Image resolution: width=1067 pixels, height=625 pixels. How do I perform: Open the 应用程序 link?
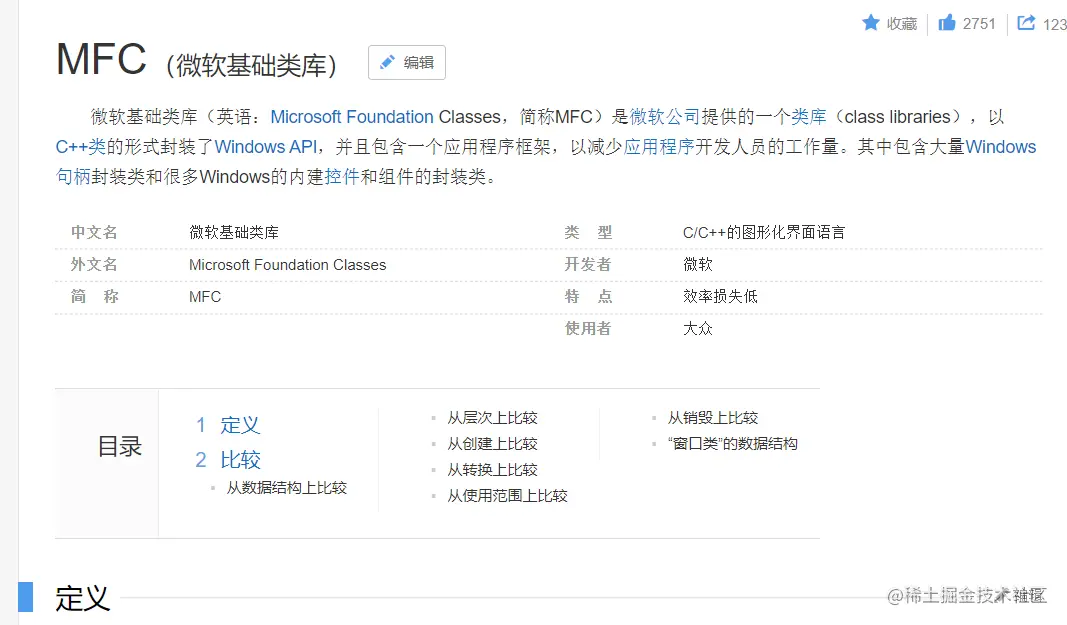[x=659, y=147]
